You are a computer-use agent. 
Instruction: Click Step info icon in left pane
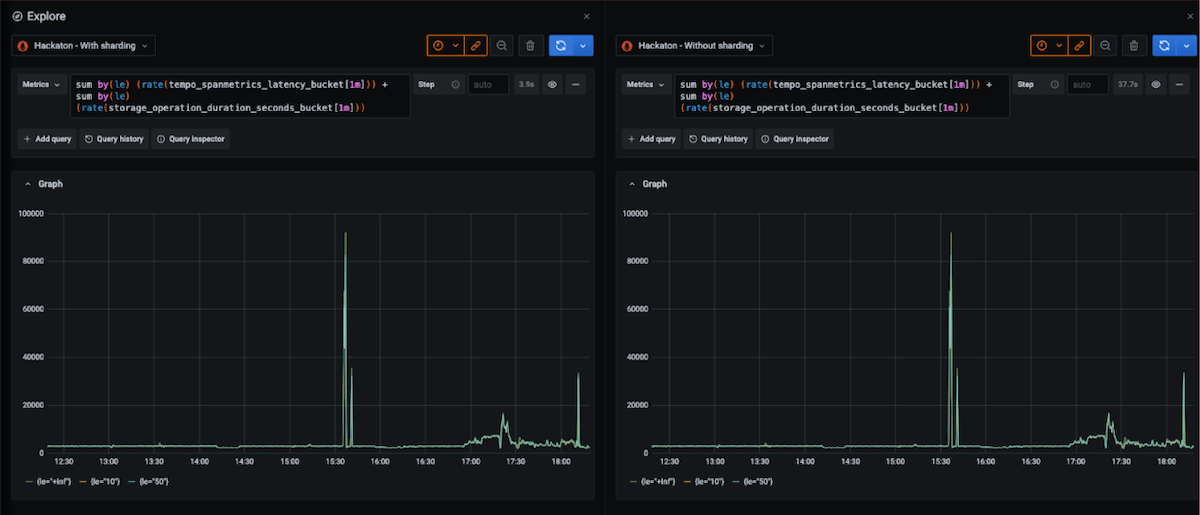(x=455, y=85)
